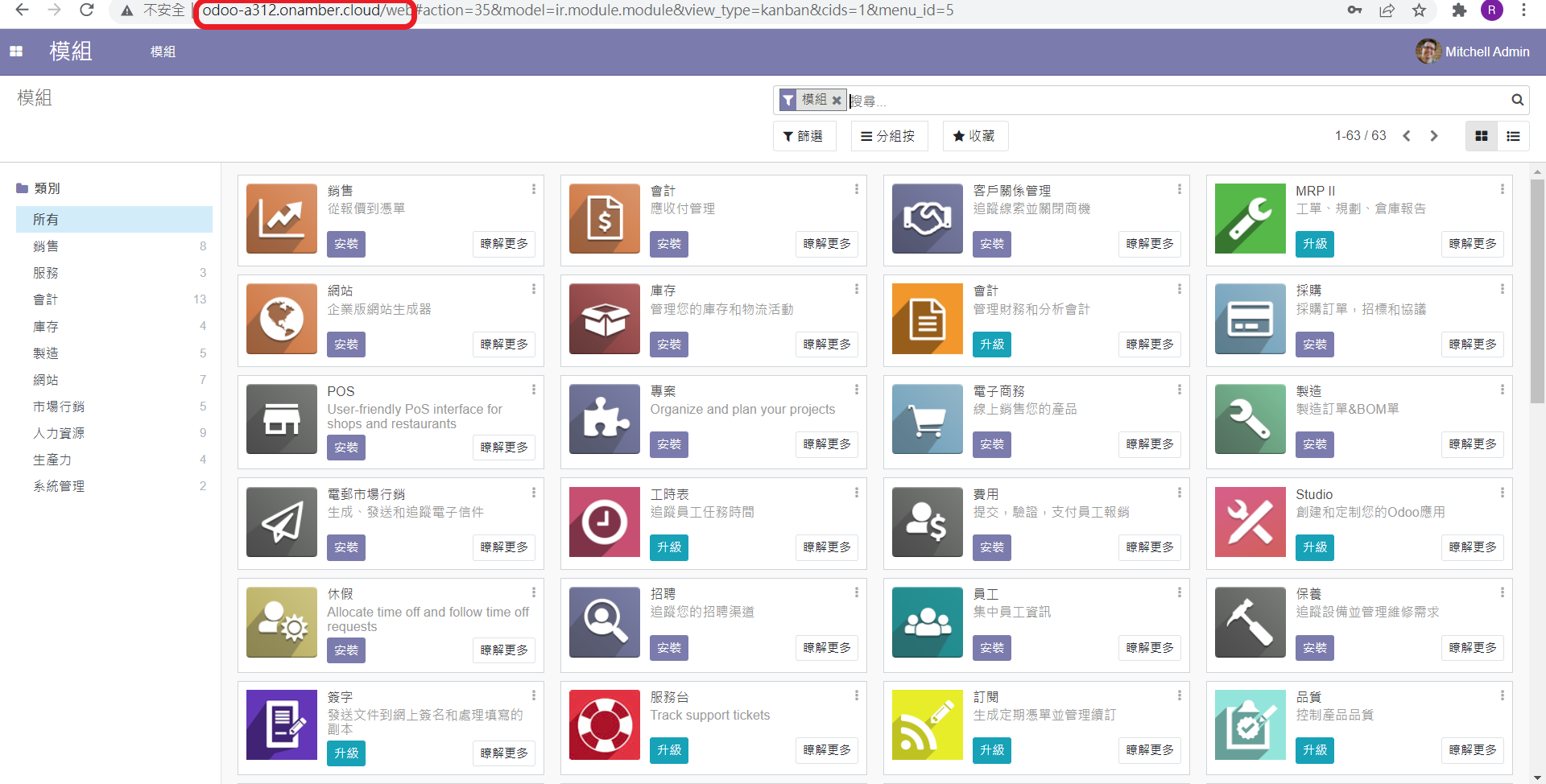Click the page vertical scrollbar
Screen dimensions: 1546x784
pos(1537,290)
